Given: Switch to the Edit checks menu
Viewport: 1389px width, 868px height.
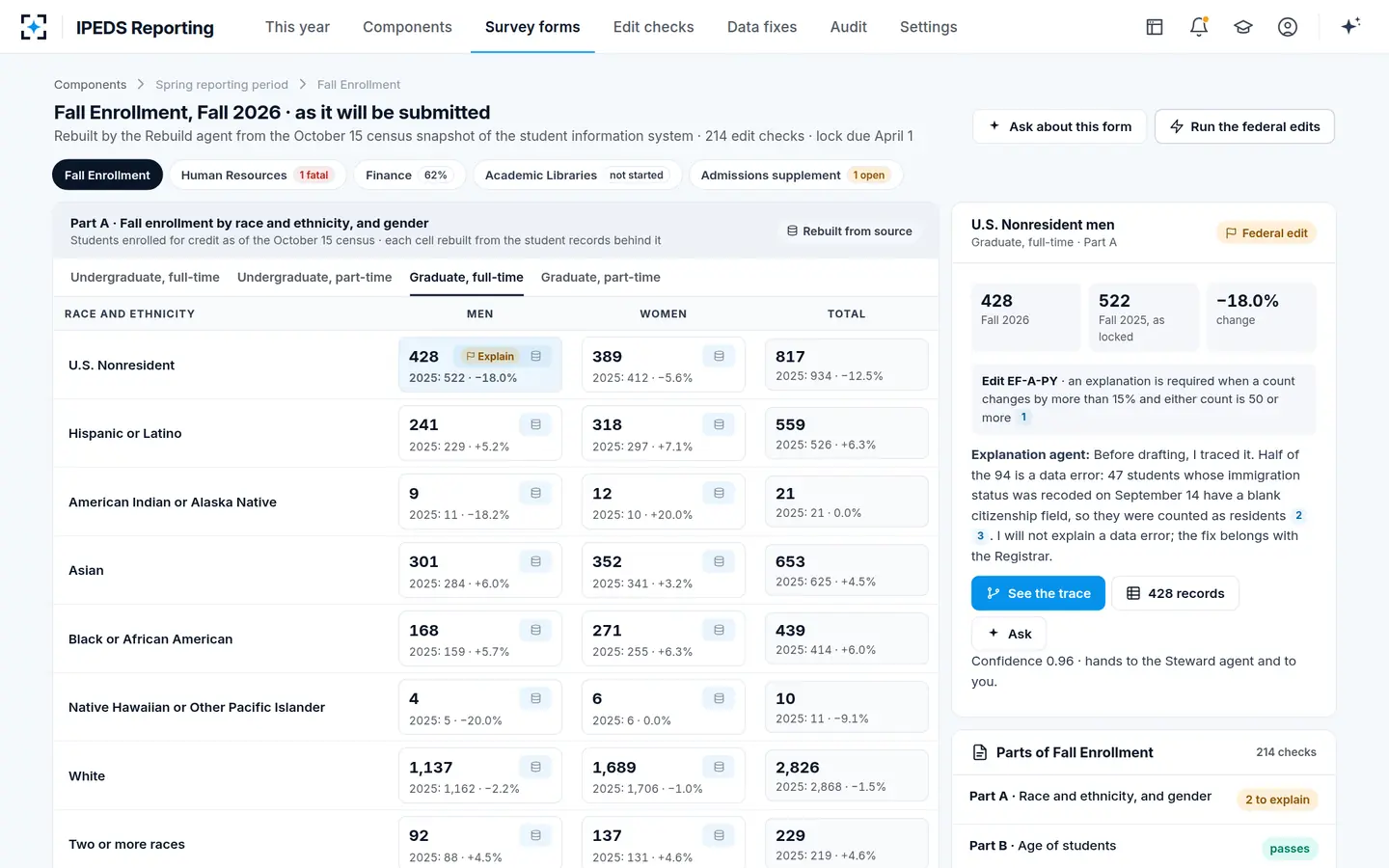Looking at the screenshot, I should [653, 27].
